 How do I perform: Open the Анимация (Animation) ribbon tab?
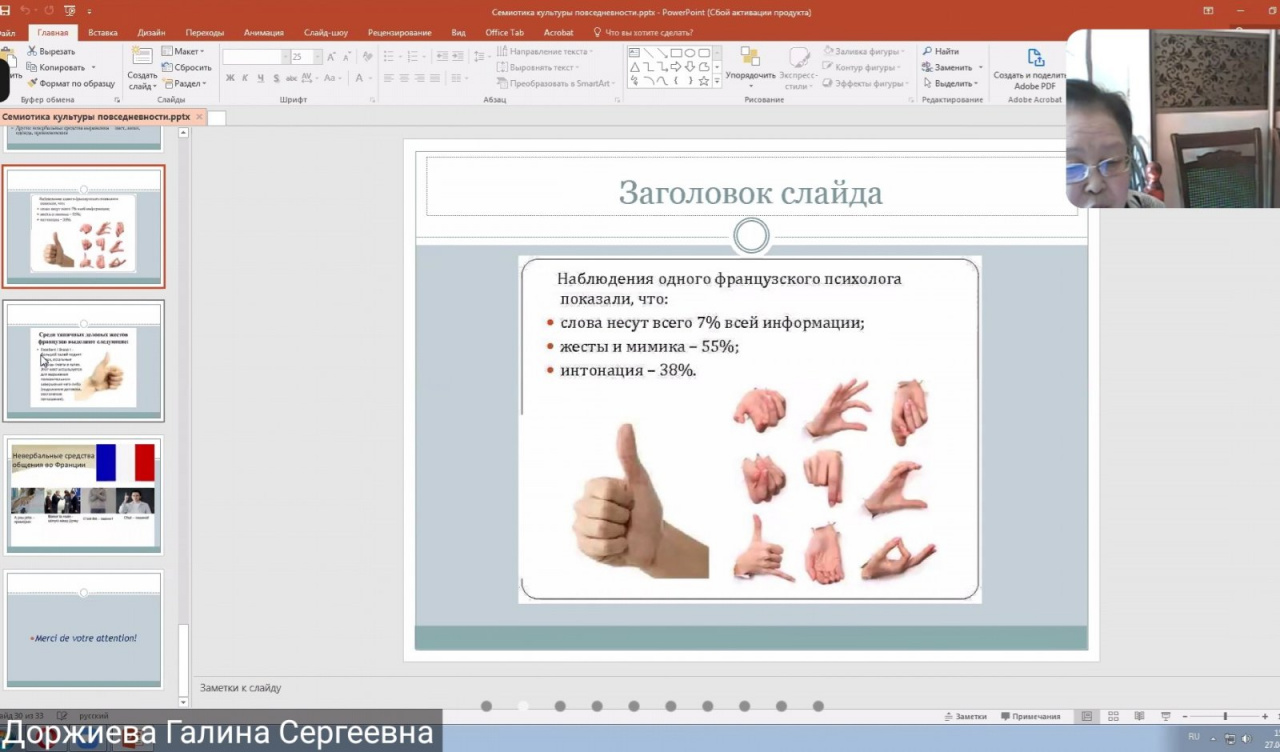coord(264,32)
